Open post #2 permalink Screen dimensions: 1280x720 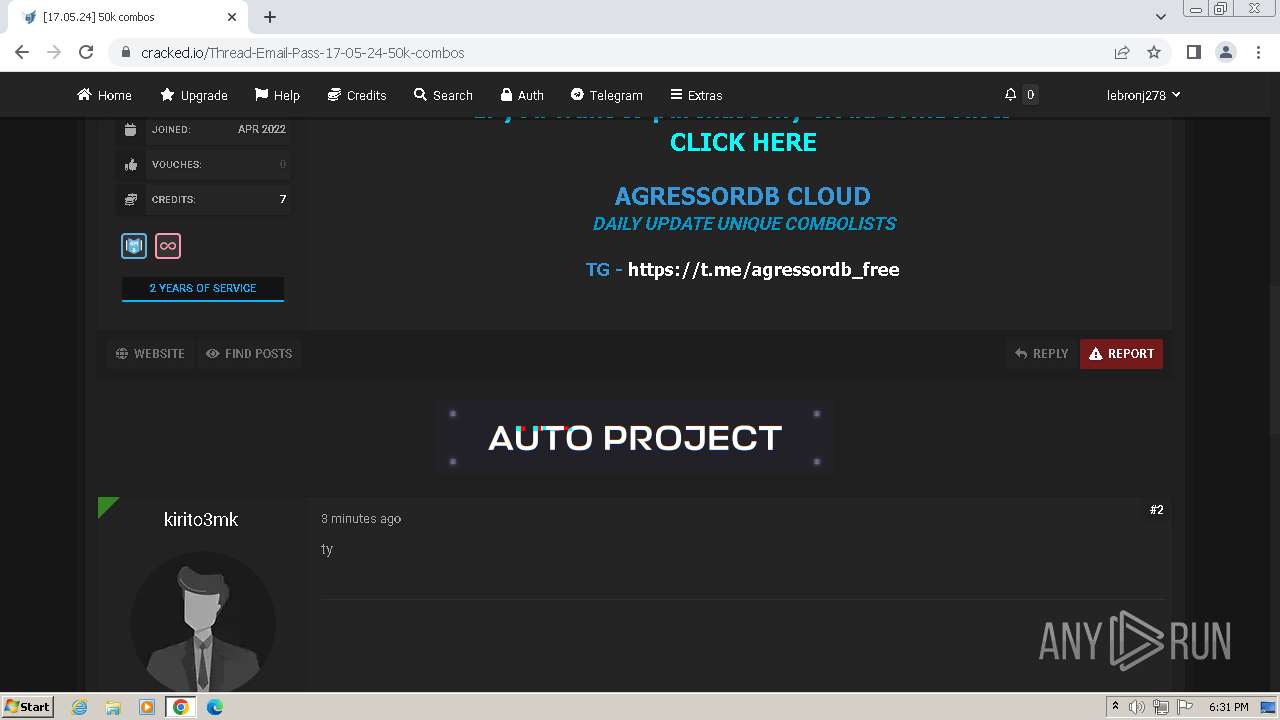[x=1156, y=510]
